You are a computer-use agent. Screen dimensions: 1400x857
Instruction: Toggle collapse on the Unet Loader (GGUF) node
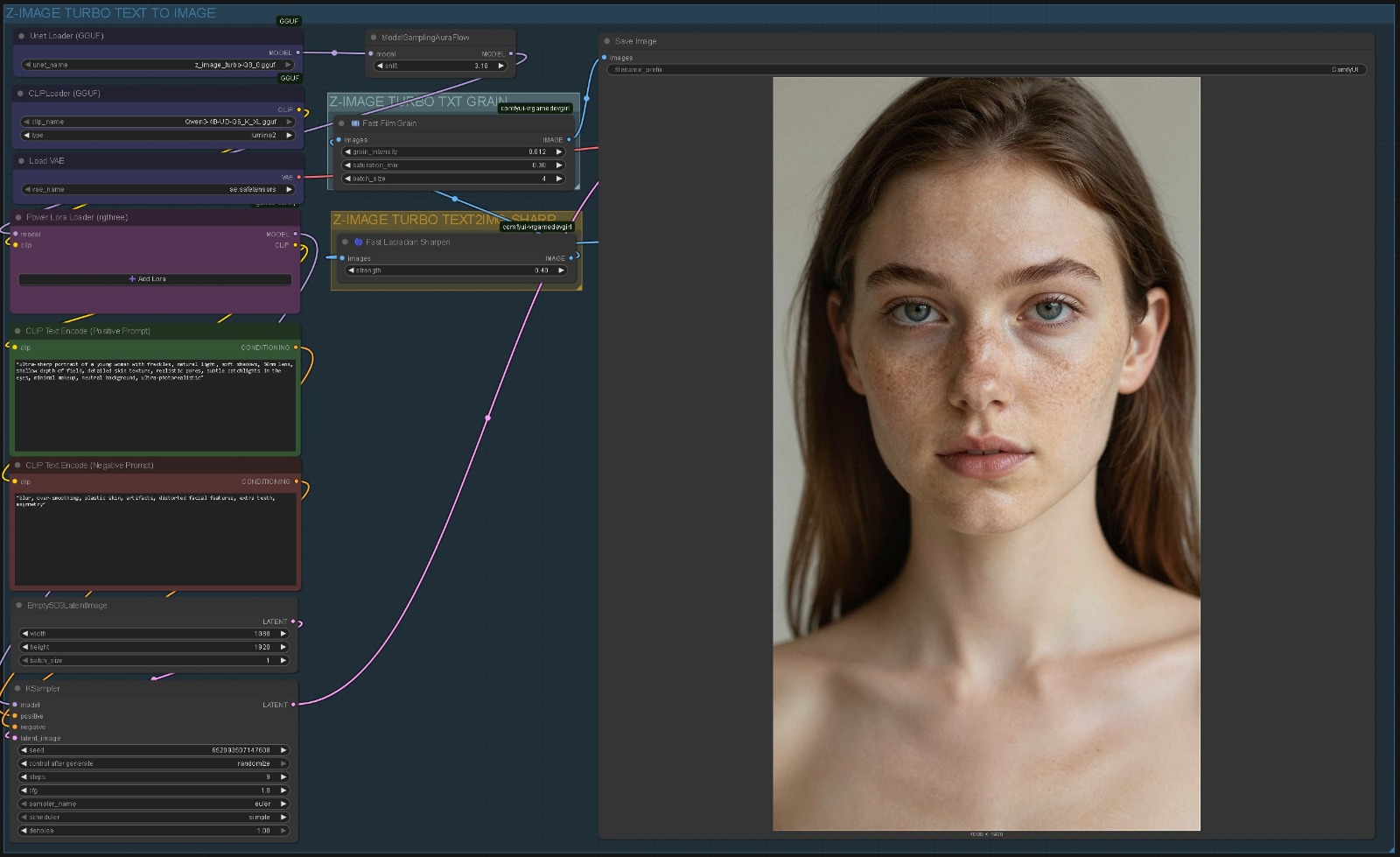coord(21,36)
